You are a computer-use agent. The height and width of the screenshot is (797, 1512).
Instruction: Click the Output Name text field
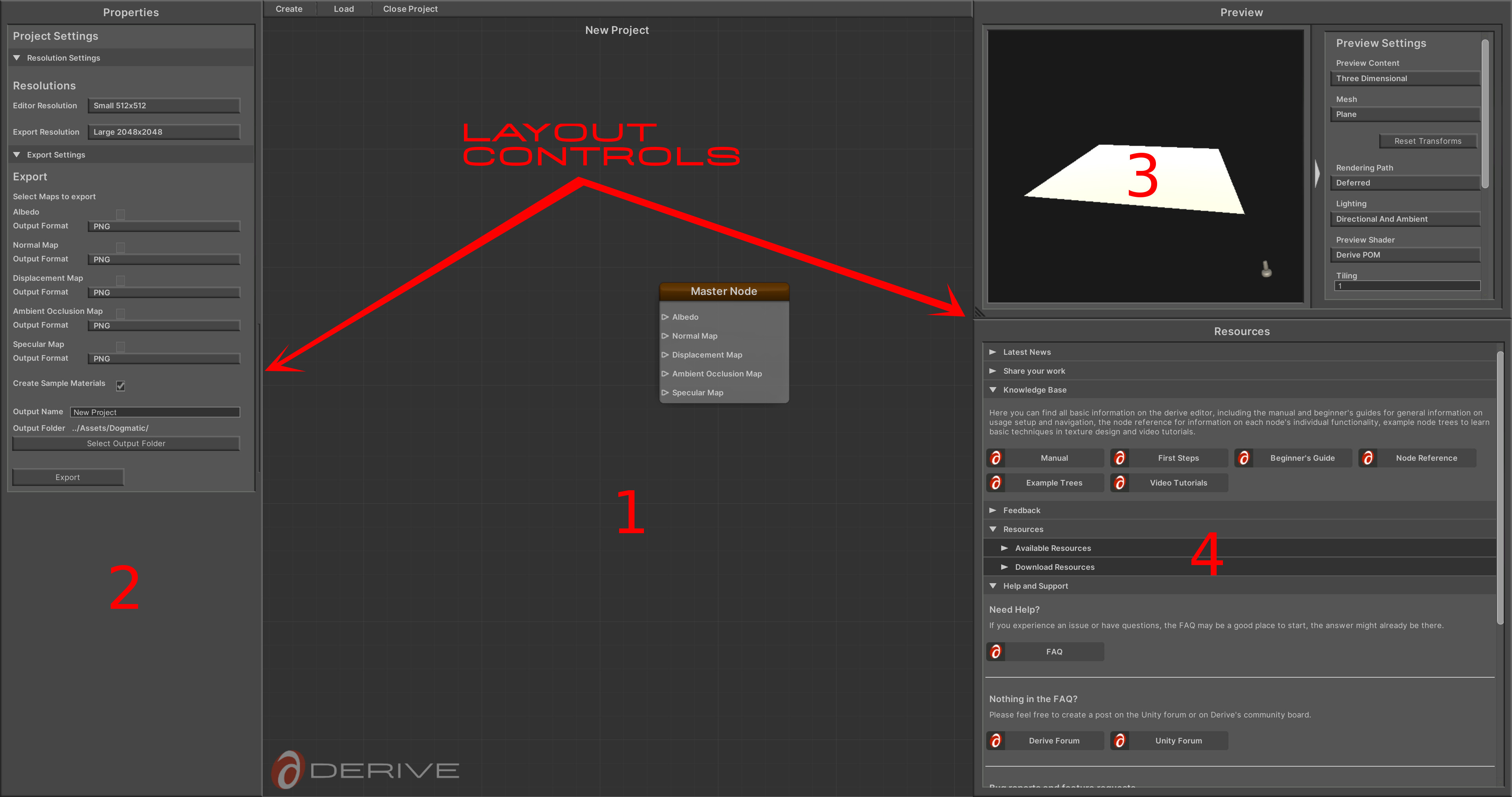point(155,412)
